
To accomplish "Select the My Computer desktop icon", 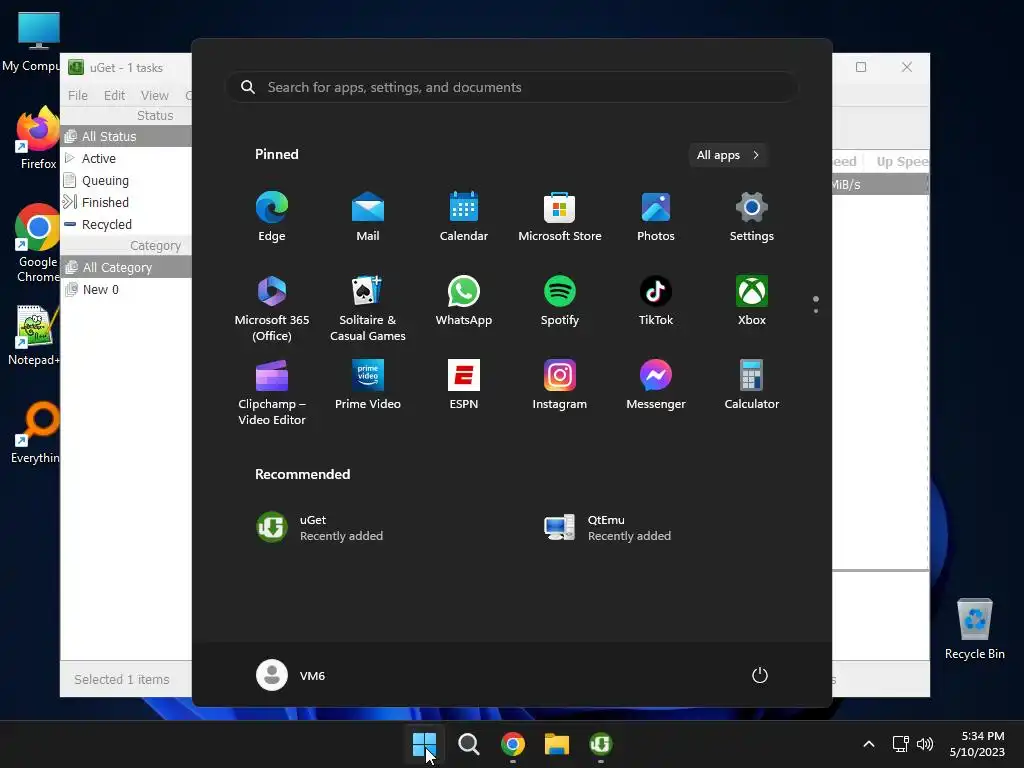I will click(x=31, y=42).
